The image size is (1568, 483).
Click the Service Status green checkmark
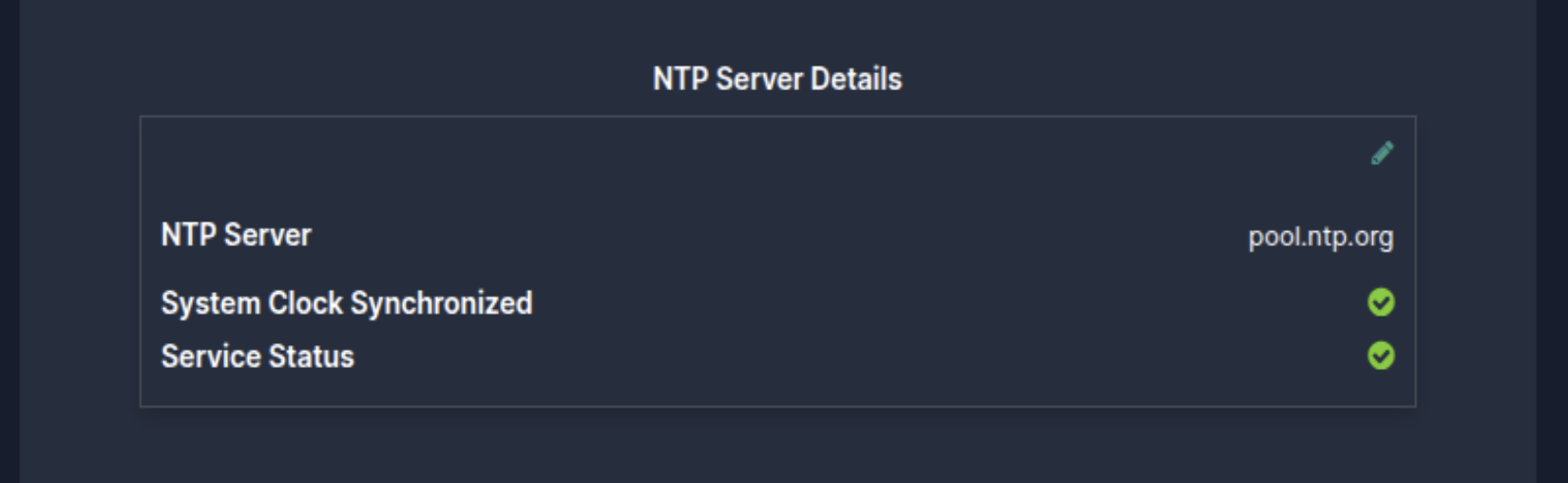click(x=1381, y=356)
